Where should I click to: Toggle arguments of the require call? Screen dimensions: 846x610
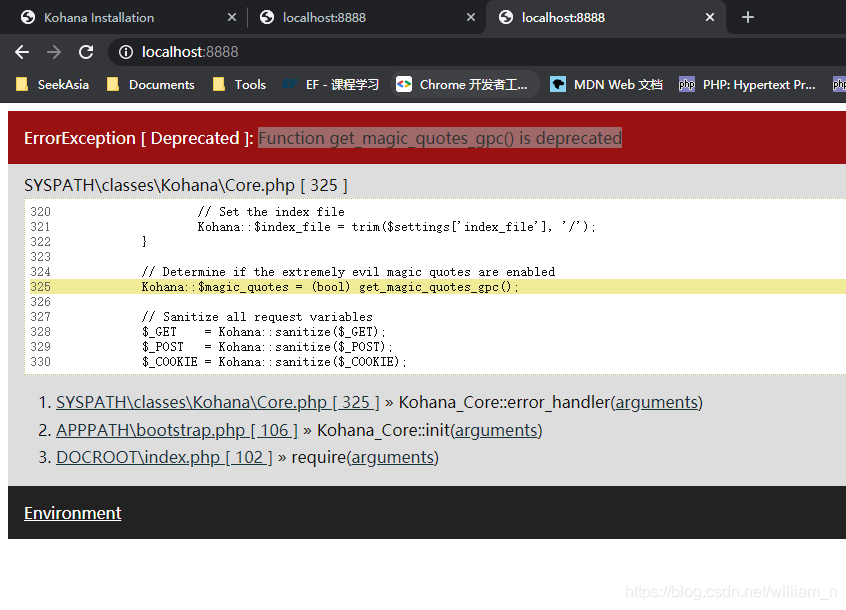point(393,457)
